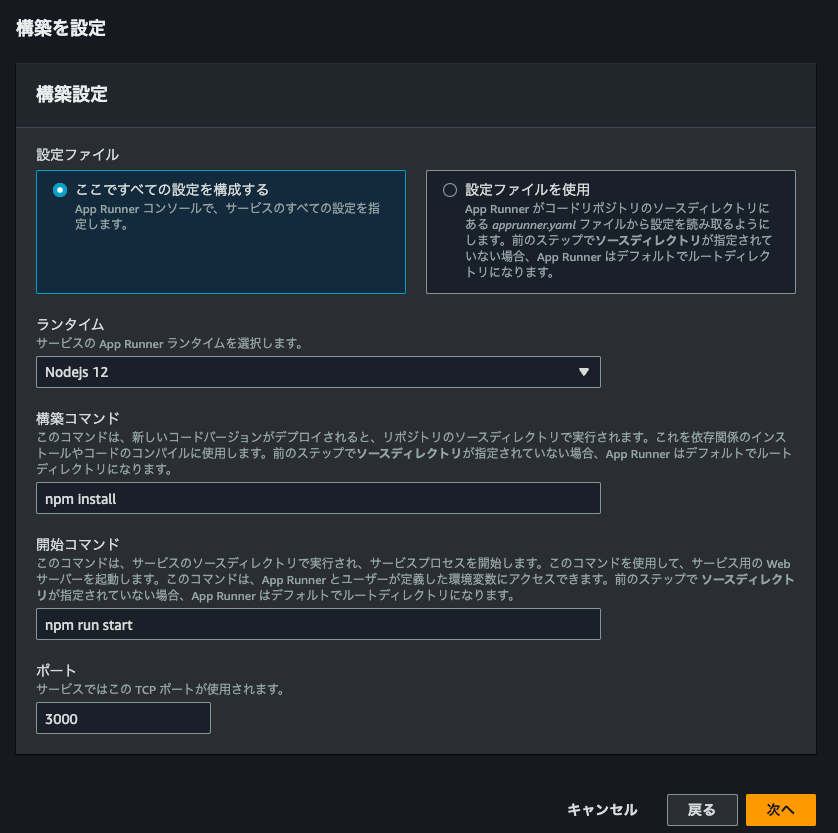Viewport: 838px width, 833px height.
Task: Click the 構築を設定 page title
Action: [61, 28]
